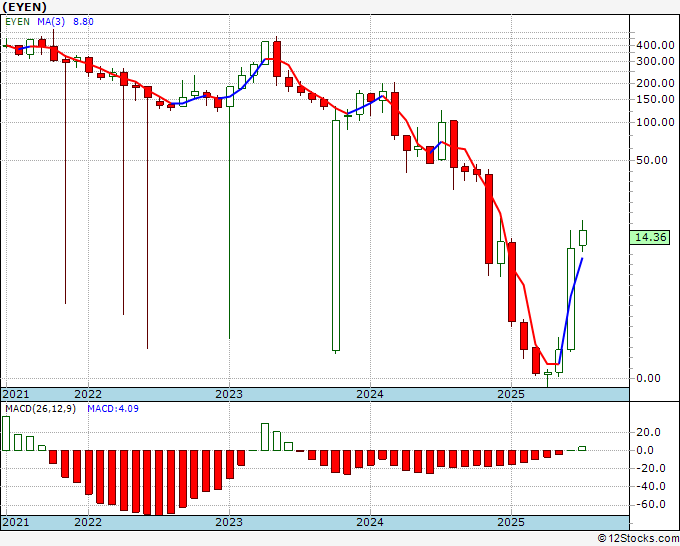Click 2023 on the price chart timeline
This screenshot has height=546, width=680.
[229, 394]
